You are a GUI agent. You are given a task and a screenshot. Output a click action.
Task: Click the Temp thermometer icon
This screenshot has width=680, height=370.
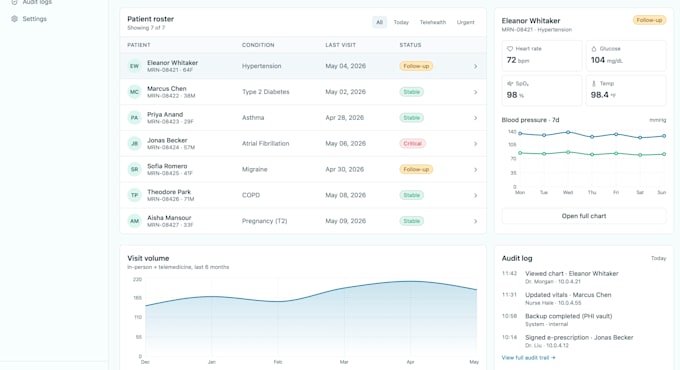pyautogui.click(x=594, y=83)
